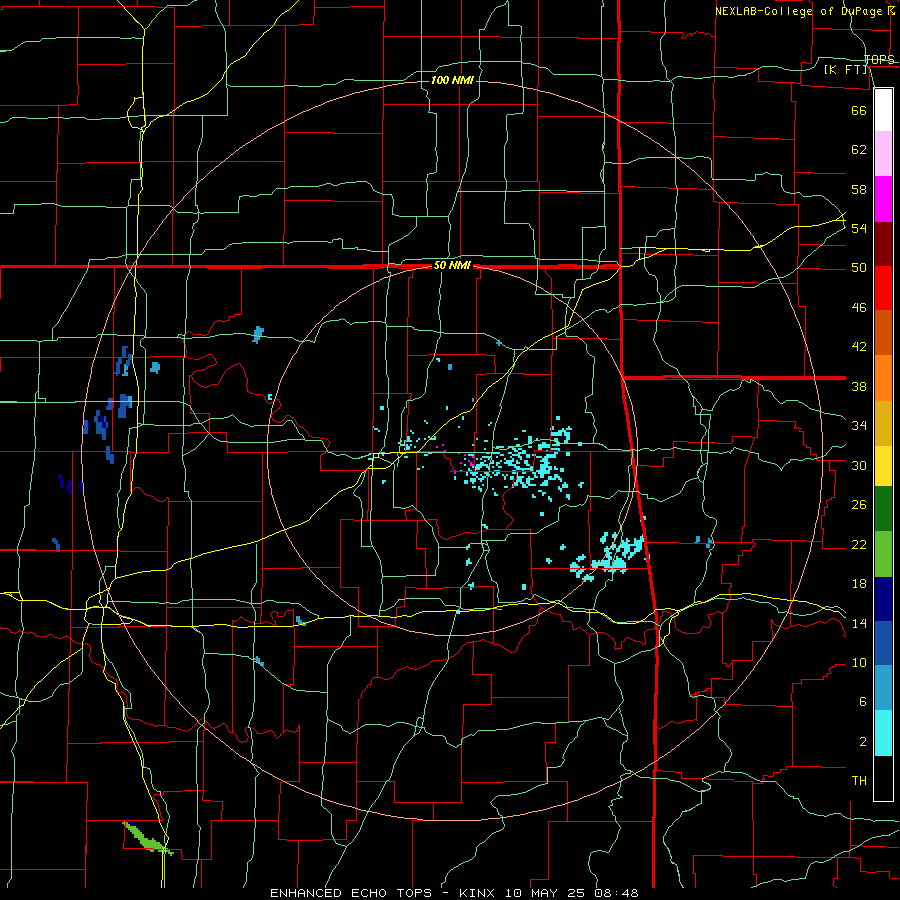This screenshot has height=900, width=900.
Task: Click the 'TOPS' legend heading
Action: click(x=879, y=59)
